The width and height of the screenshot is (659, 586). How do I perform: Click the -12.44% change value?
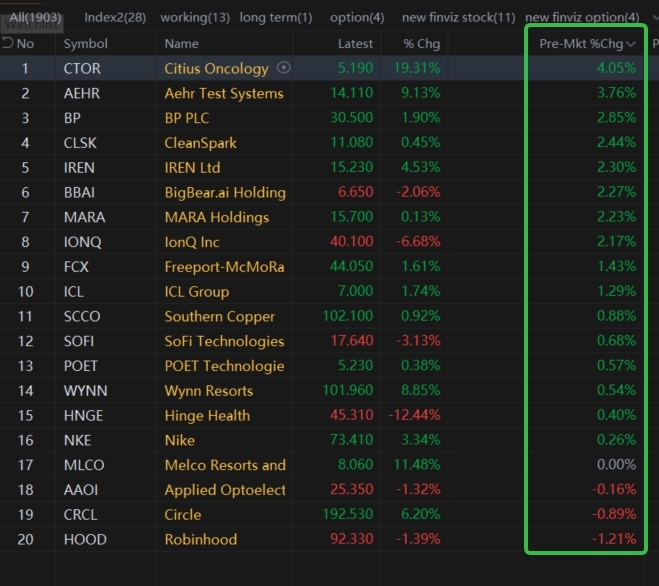click(x=414, y=415)
